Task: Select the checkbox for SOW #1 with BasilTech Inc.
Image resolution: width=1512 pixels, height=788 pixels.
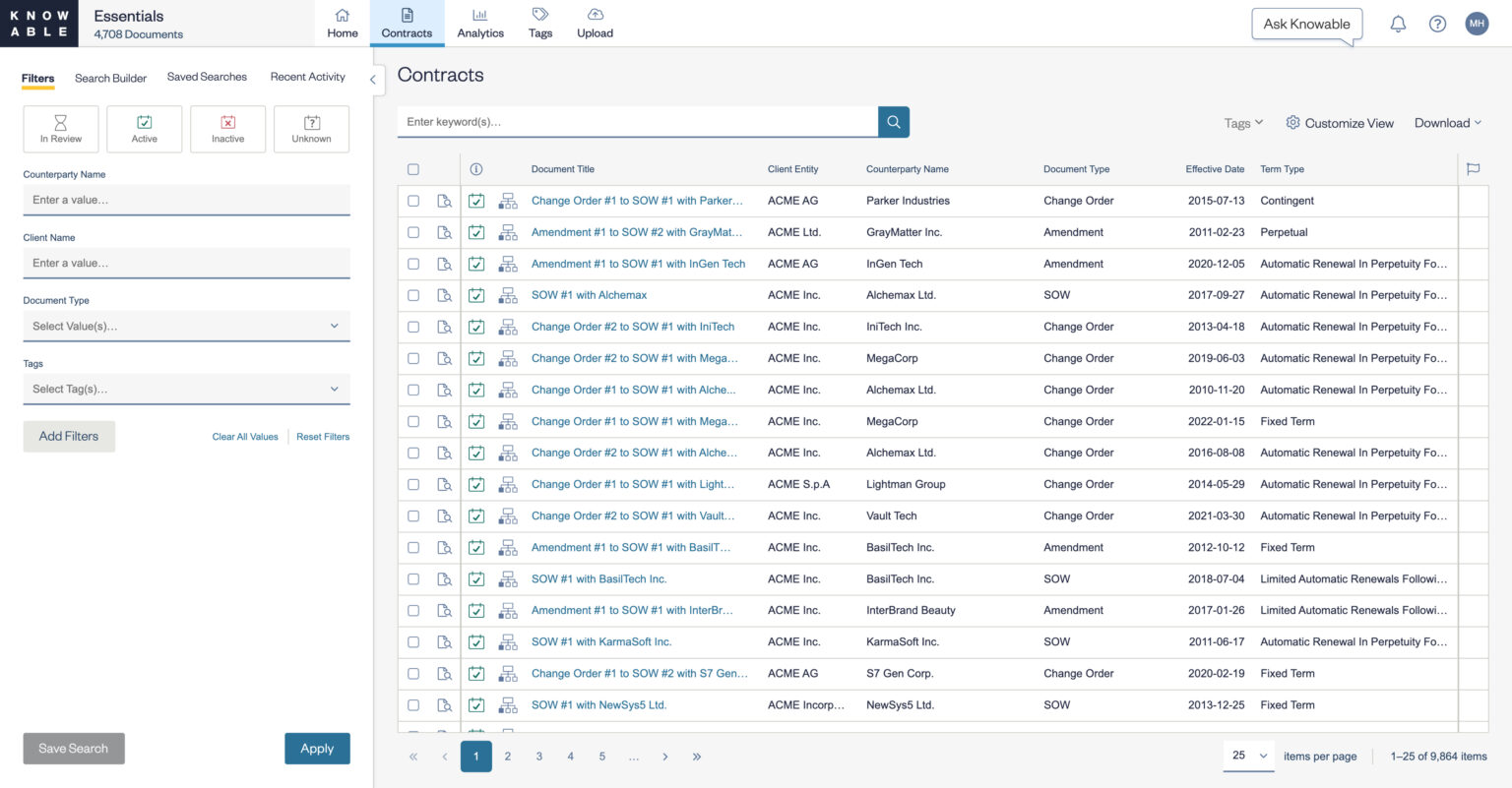Action: click(412, 578)
